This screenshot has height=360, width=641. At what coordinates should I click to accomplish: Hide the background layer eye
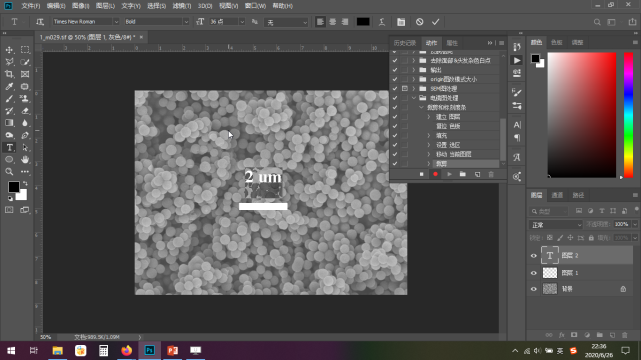533,289
